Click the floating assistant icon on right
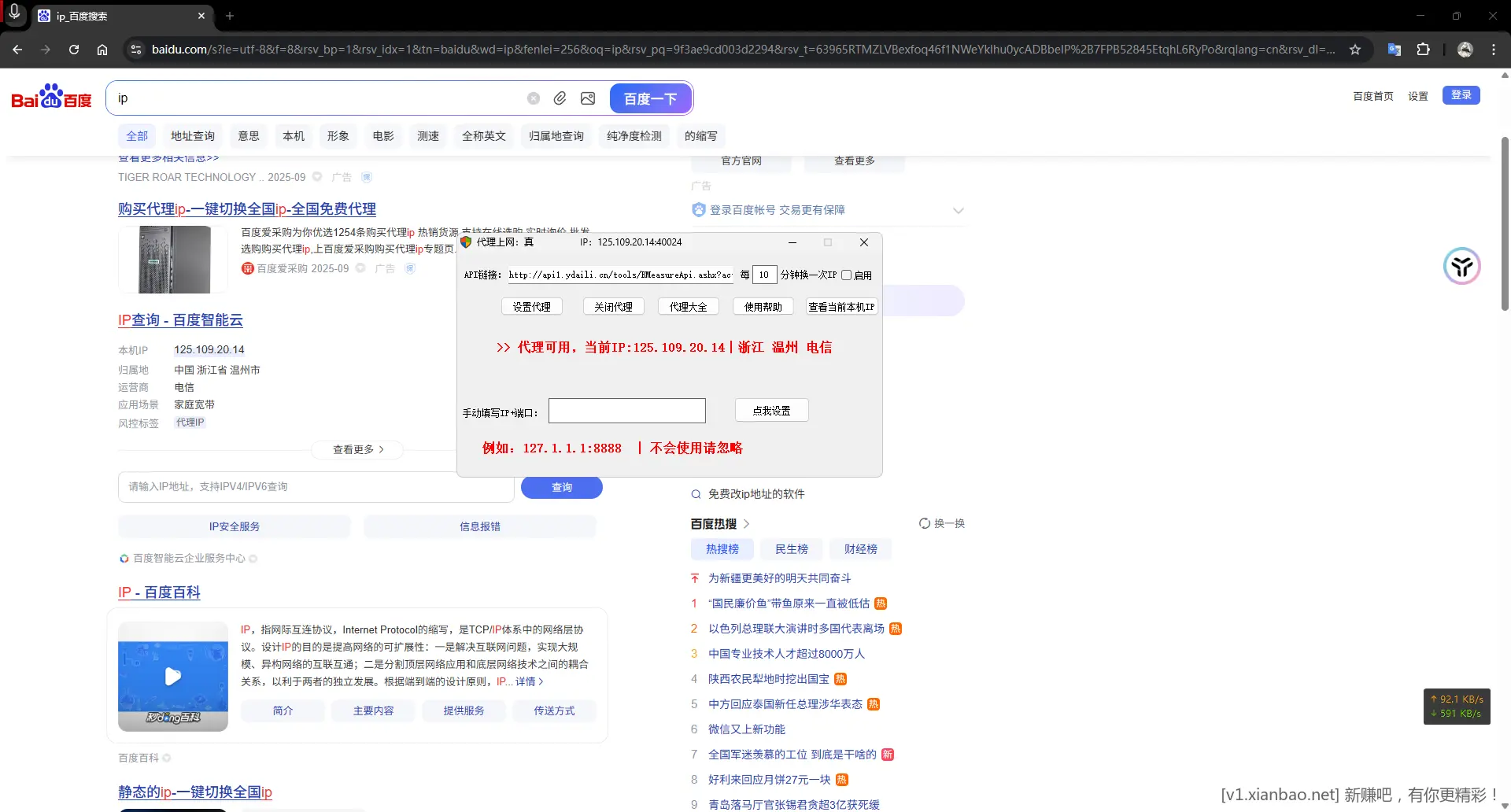Image resolution: width=1511 pixels, height=812 pixels. pos(1462,267)
